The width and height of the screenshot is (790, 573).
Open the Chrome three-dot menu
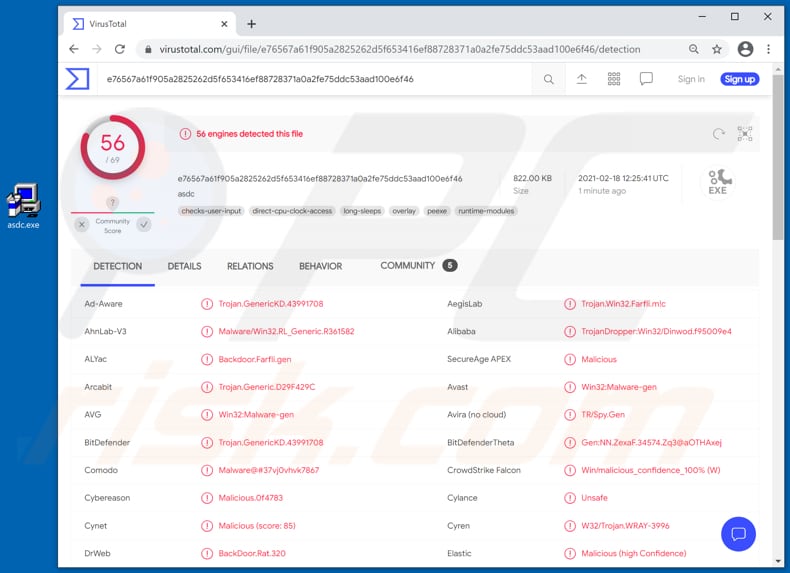click(x=768, y=49)
